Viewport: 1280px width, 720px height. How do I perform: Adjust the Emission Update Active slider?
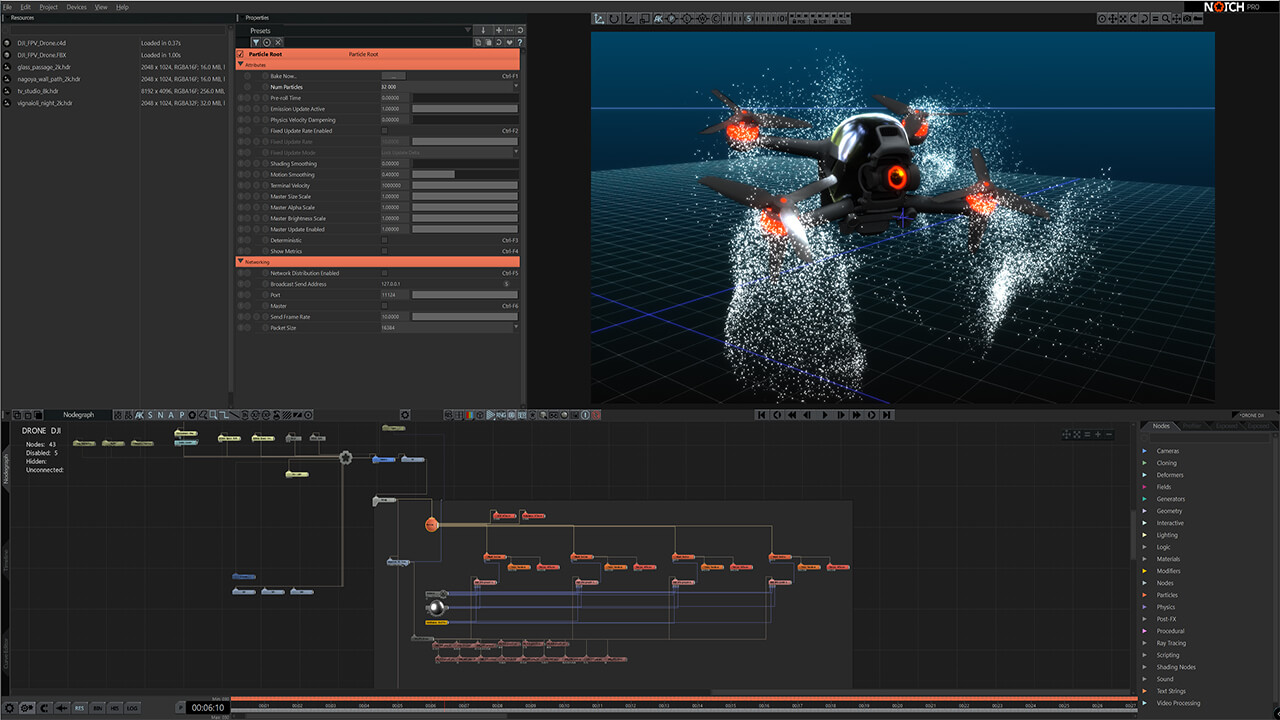pyautogui.click(x=465, y=109)
